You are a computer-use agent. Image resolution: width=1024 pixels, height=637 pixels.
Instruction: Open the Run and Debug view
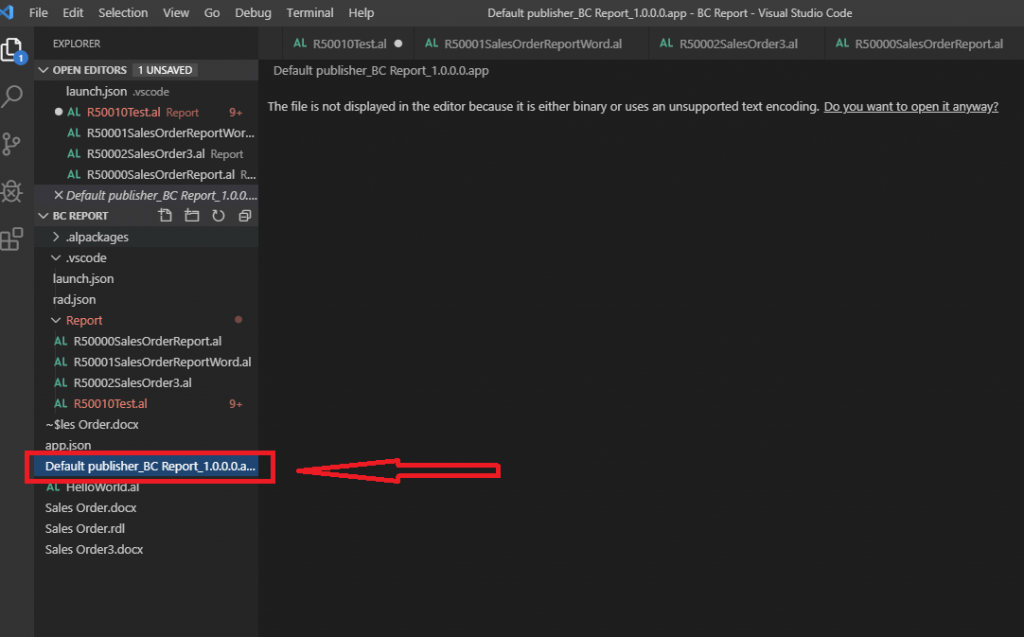(x=13, y=190)
